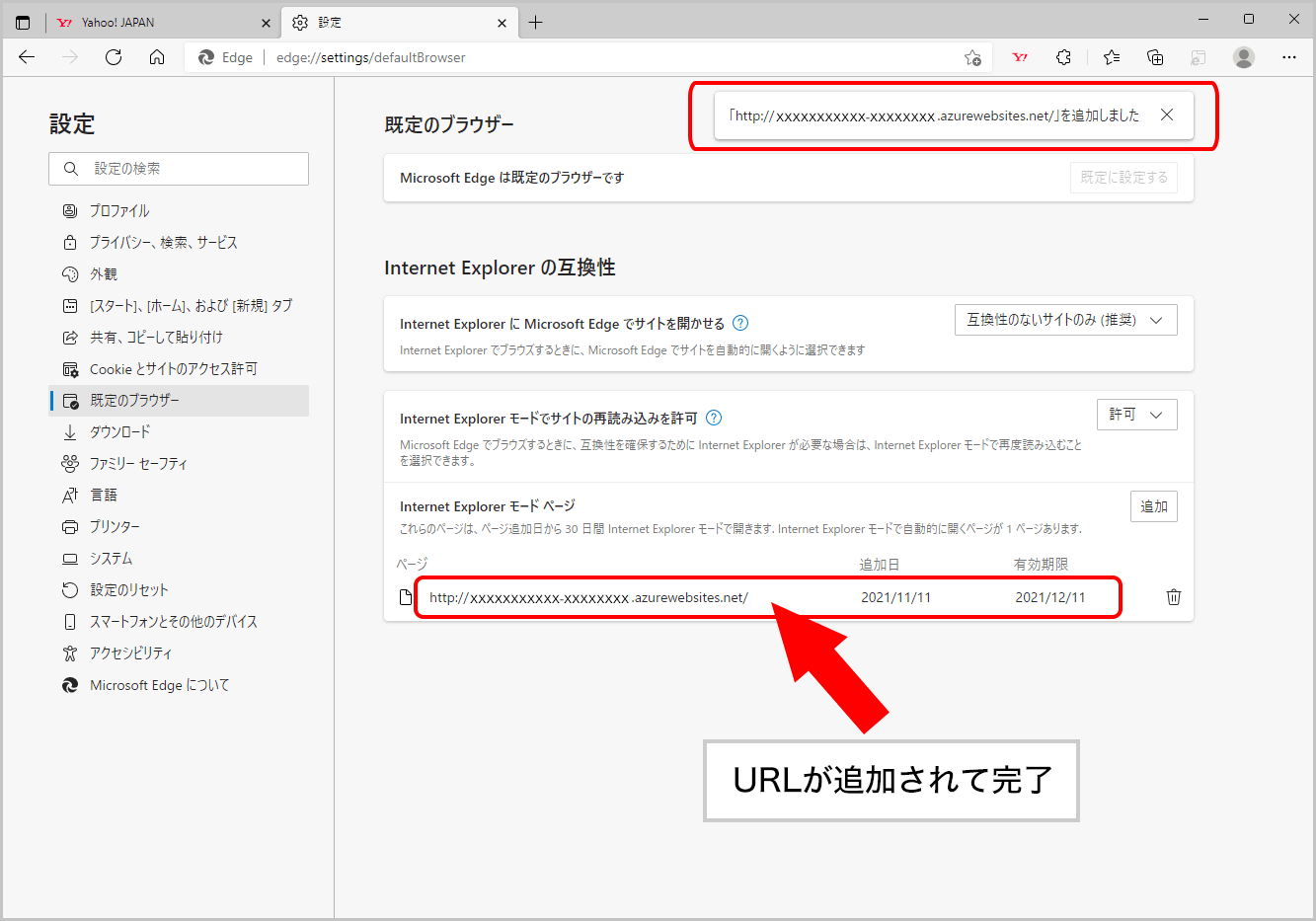Reload the page with the refresh icon

(x=114, y=57)
